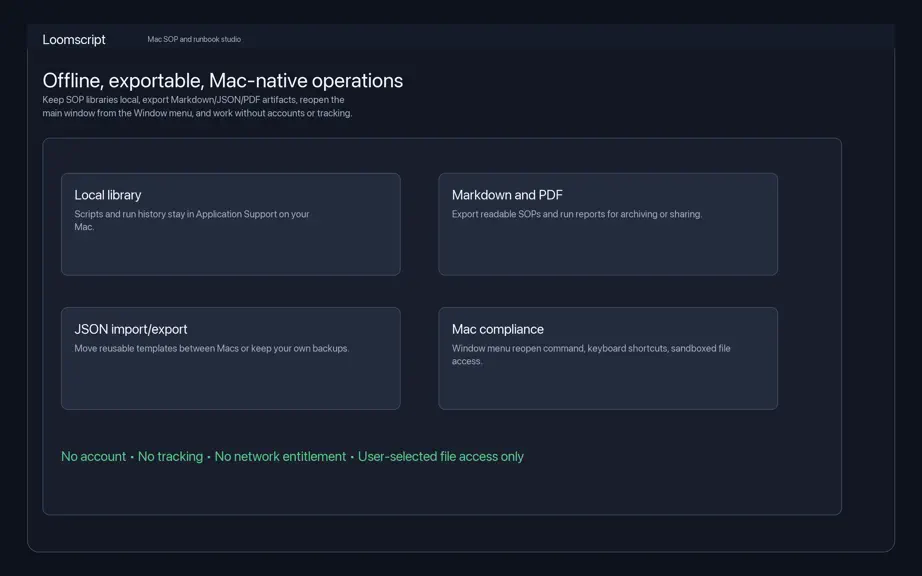Select the Mac compliance card
This screenshot has width=922, height=576.
608,359
